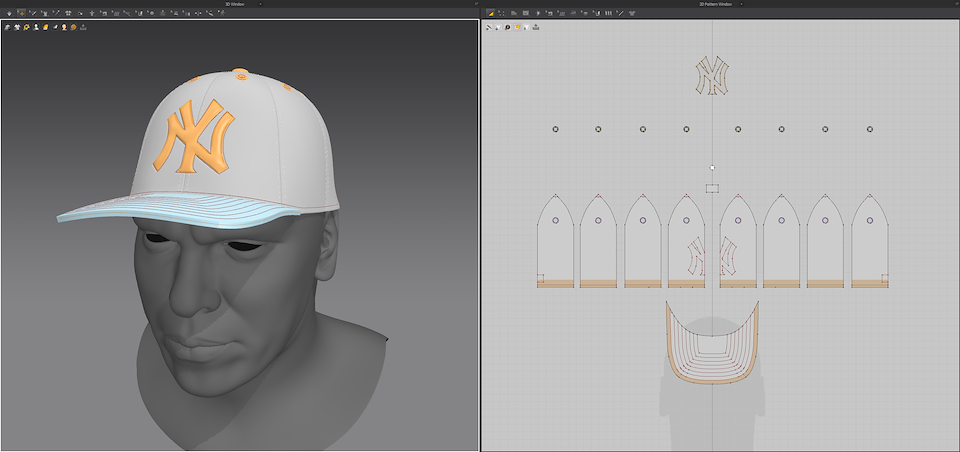This screenshot has width=960, height=452.
Task: Toggle the first garment display icon in 3D window
Action: [7, 27]
